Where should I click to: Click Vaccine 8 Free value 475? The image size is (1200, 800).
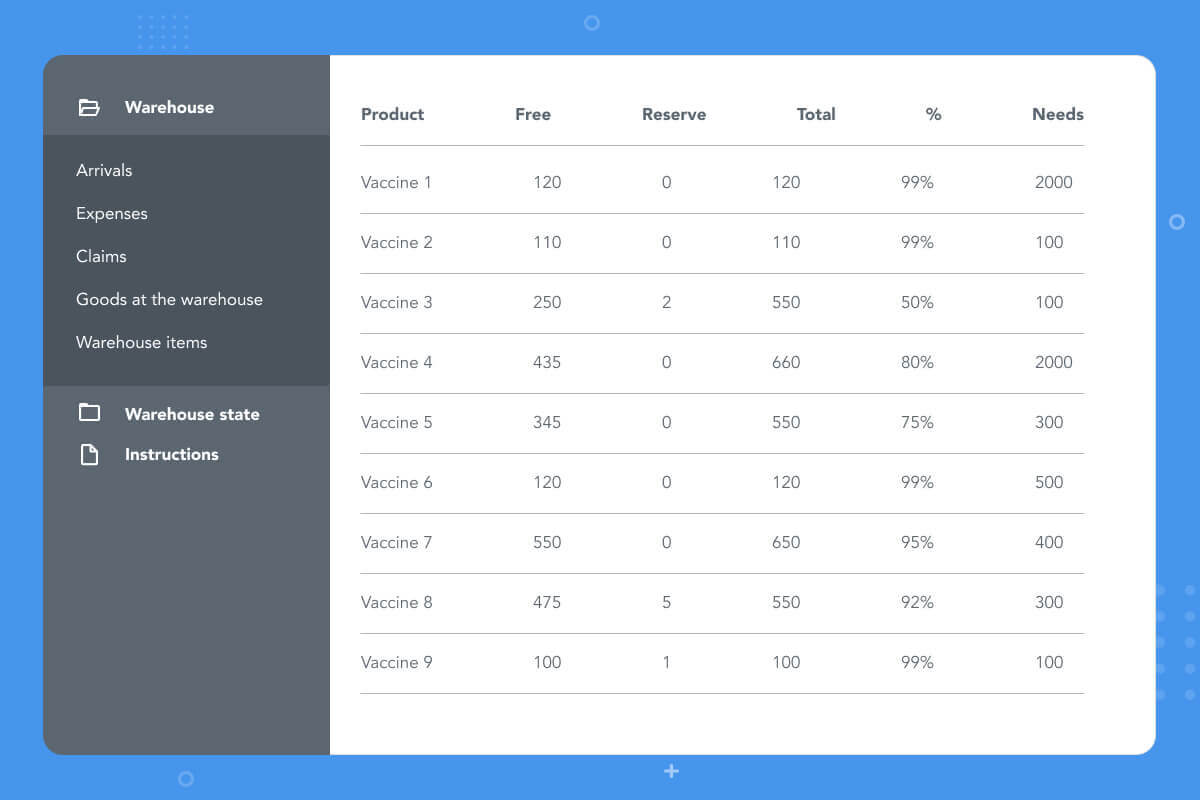coord(547,602)
